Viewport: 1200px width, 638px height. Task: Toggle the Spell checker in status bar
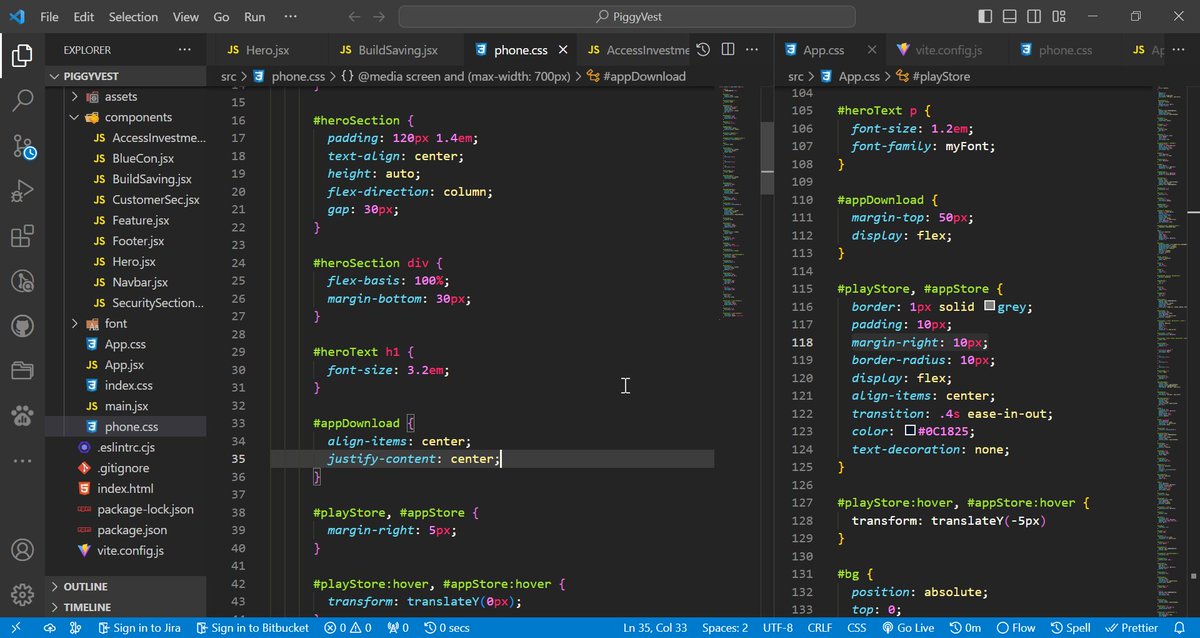(1070, 627)
